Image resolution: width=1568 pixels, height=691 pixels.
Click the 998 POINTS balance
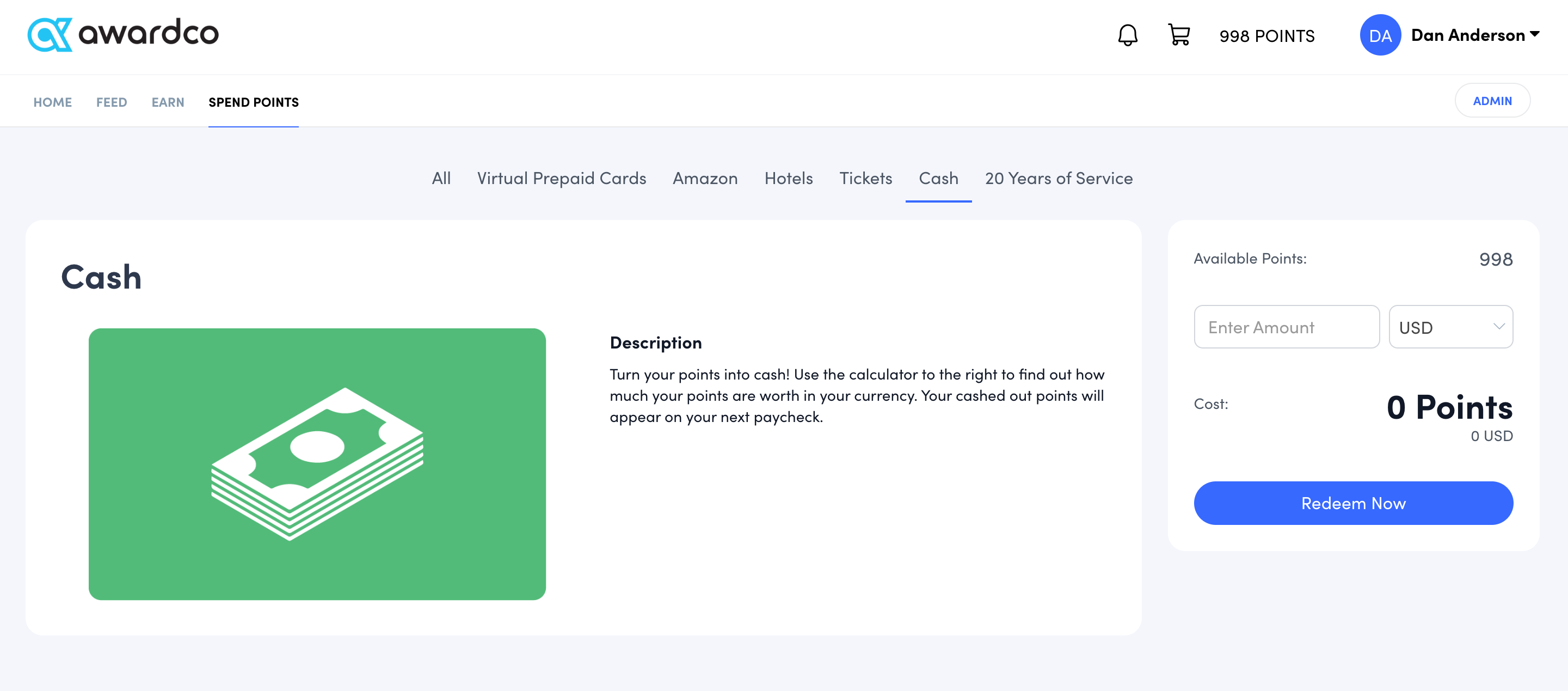[1266, 36]
